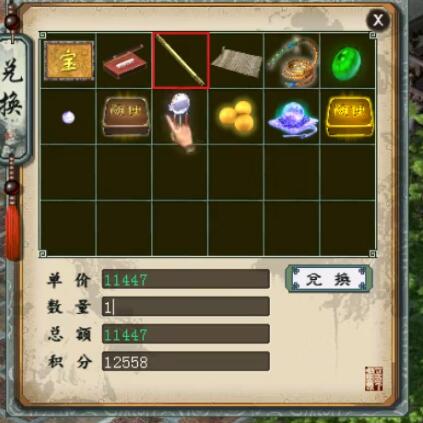Image resolution: width=423 pixels, height=423 pixels.
Task: Pick the shining golden treasure chest
Action: (348, 116)
